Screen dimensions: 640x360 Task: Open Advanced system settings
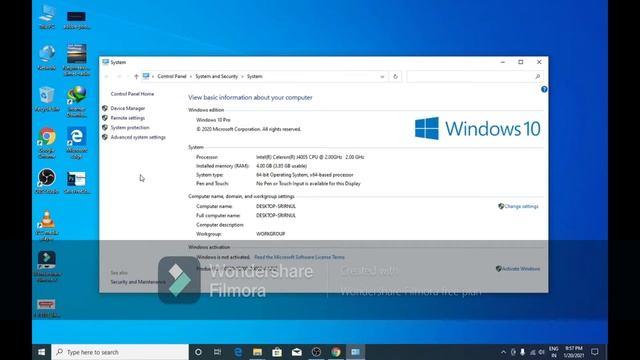click(x=138, y=137)
